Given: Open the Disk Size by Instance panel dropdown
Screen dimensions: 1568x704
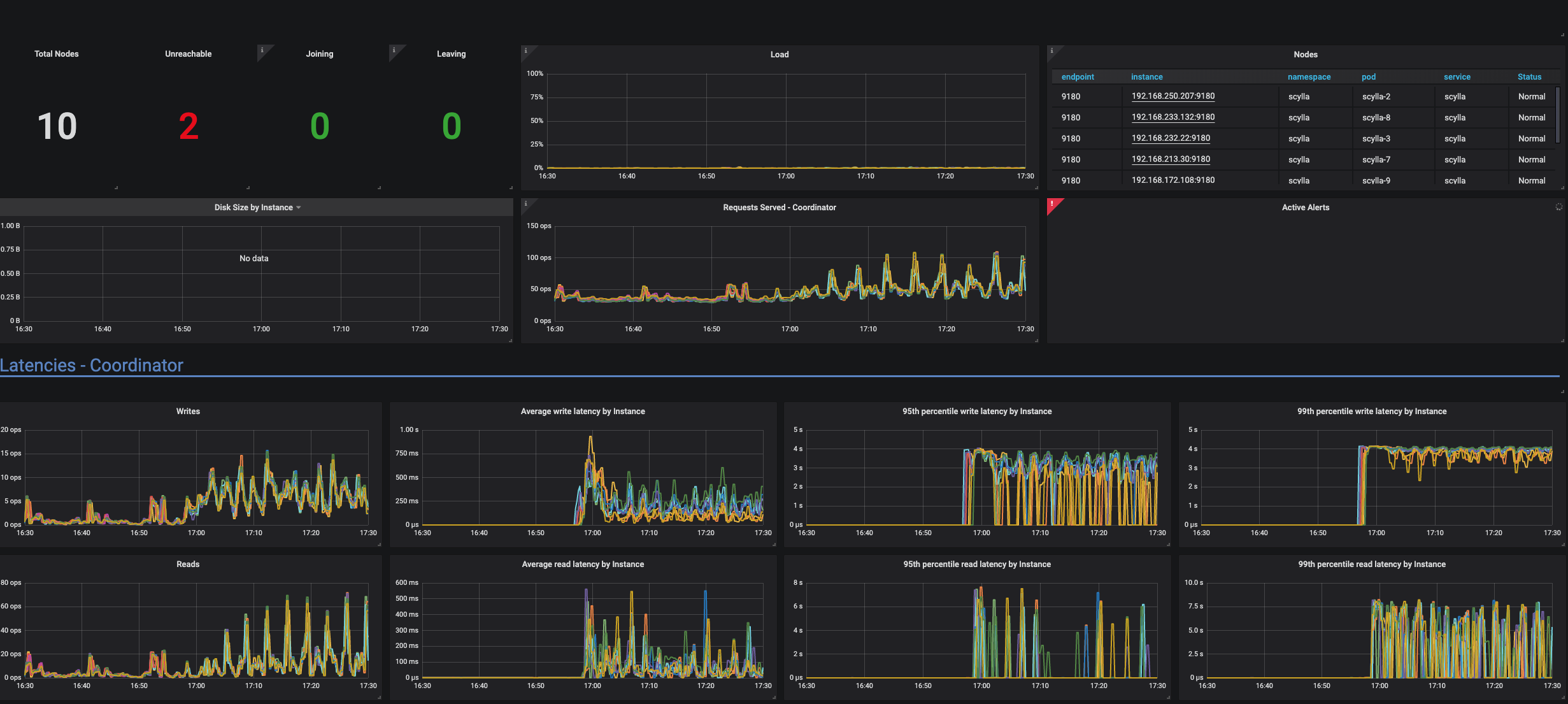Looking at the screenshot, I should pos(298,207).
